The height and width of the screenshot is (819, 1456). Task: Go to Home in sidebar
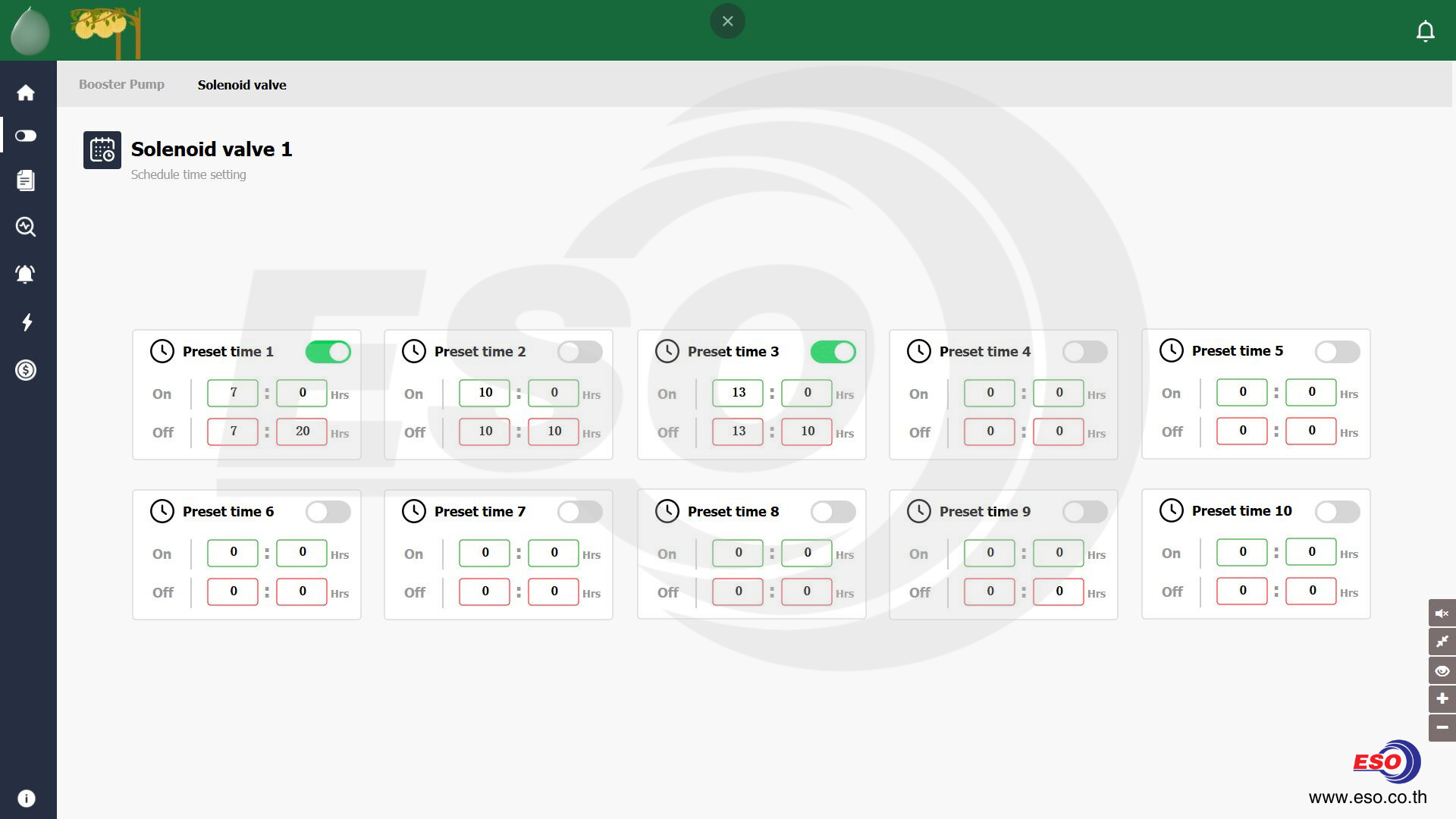[26, 93]
